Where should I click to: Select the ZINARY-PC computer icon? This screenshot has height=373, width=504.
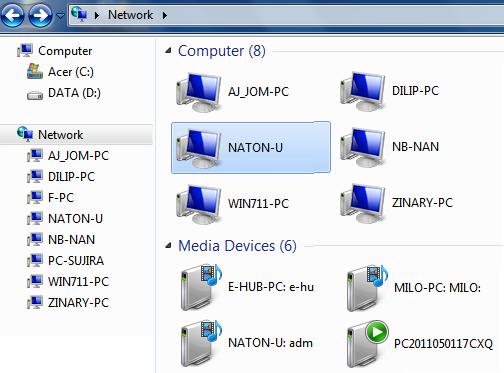(x=362, y=203)
